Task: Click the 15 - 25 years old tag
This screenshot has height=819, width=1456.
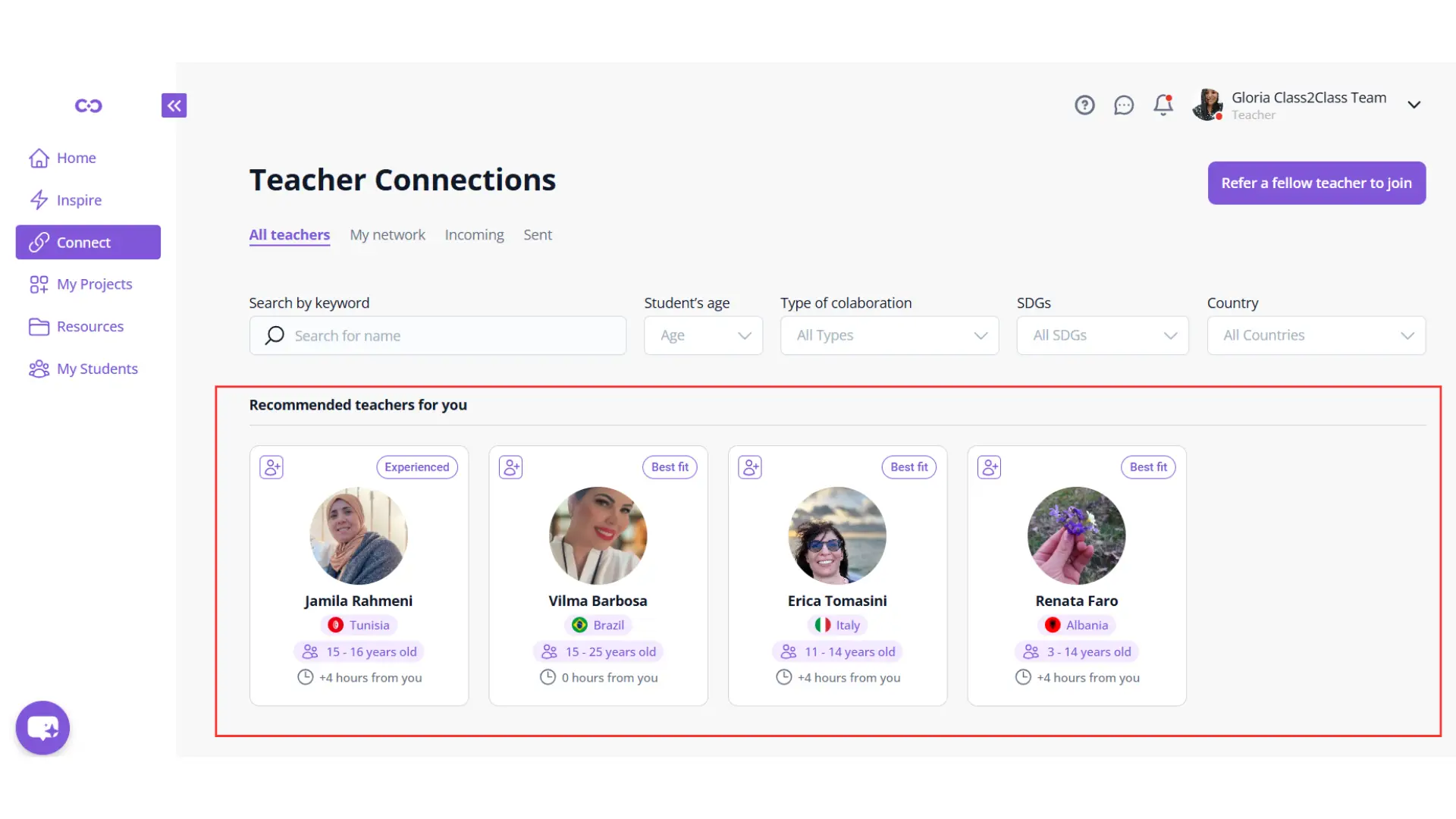Action: [598, 651]
